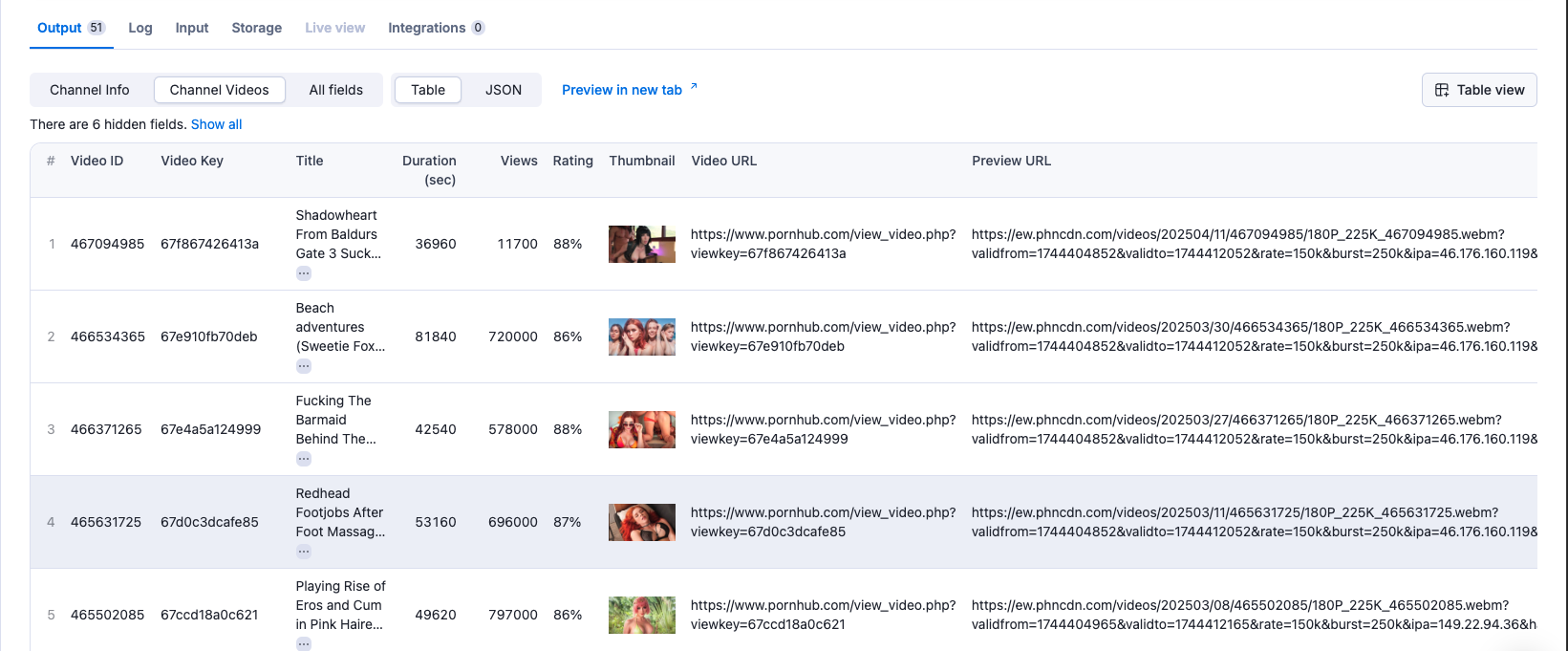
Task: Select the Channel Videos view
Action: point(220,90)
